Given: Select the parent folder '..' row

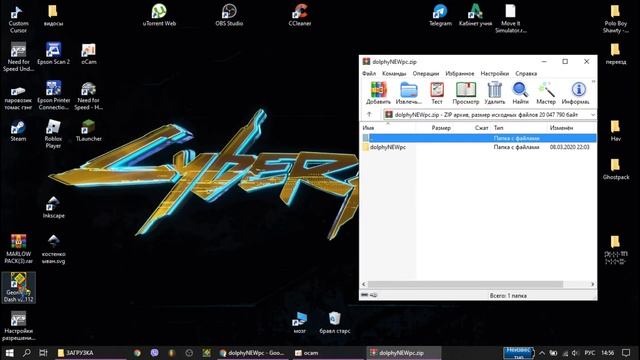Looking at the screenshot, I should pyautogui.click(x=478, y=138).
